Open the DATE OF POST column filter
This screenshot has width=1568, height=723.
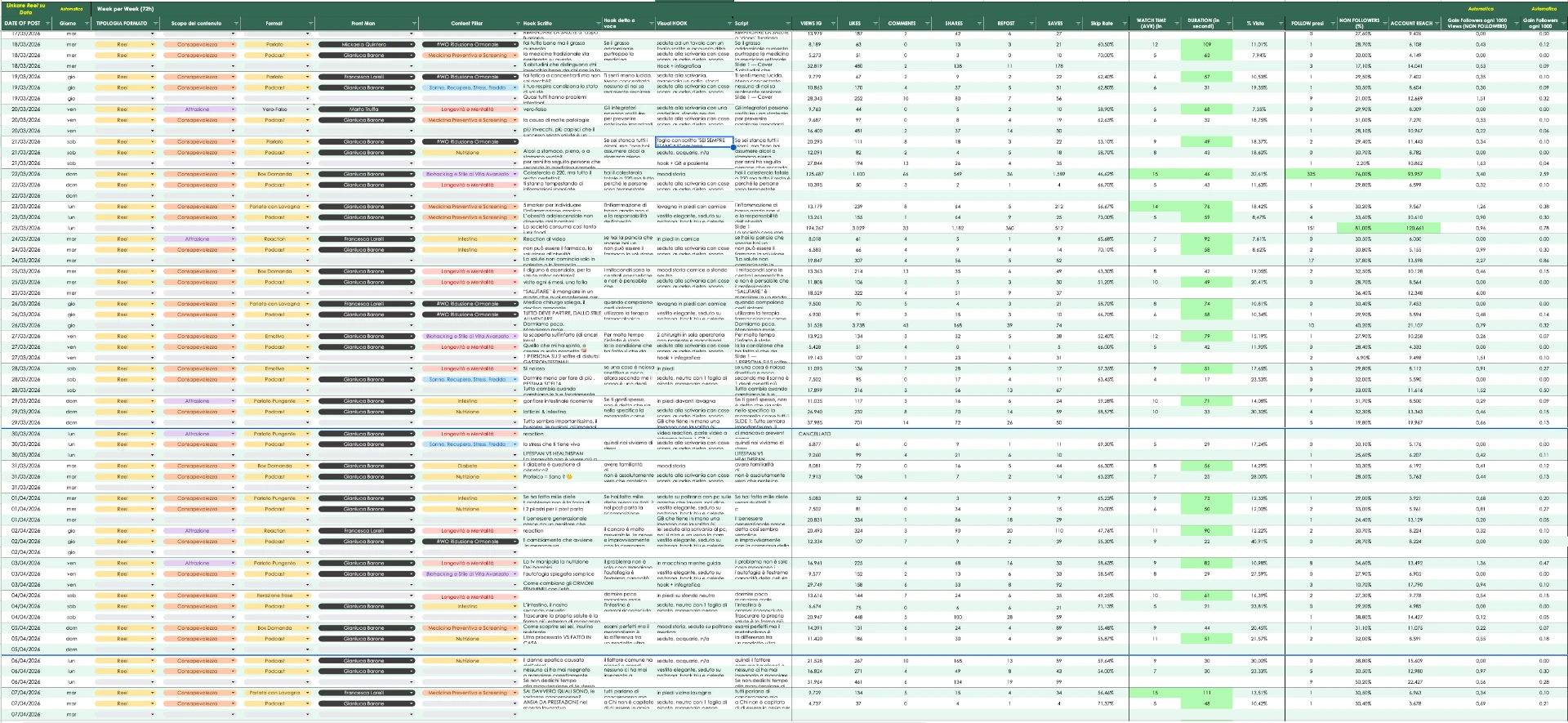tap(49, 24)
